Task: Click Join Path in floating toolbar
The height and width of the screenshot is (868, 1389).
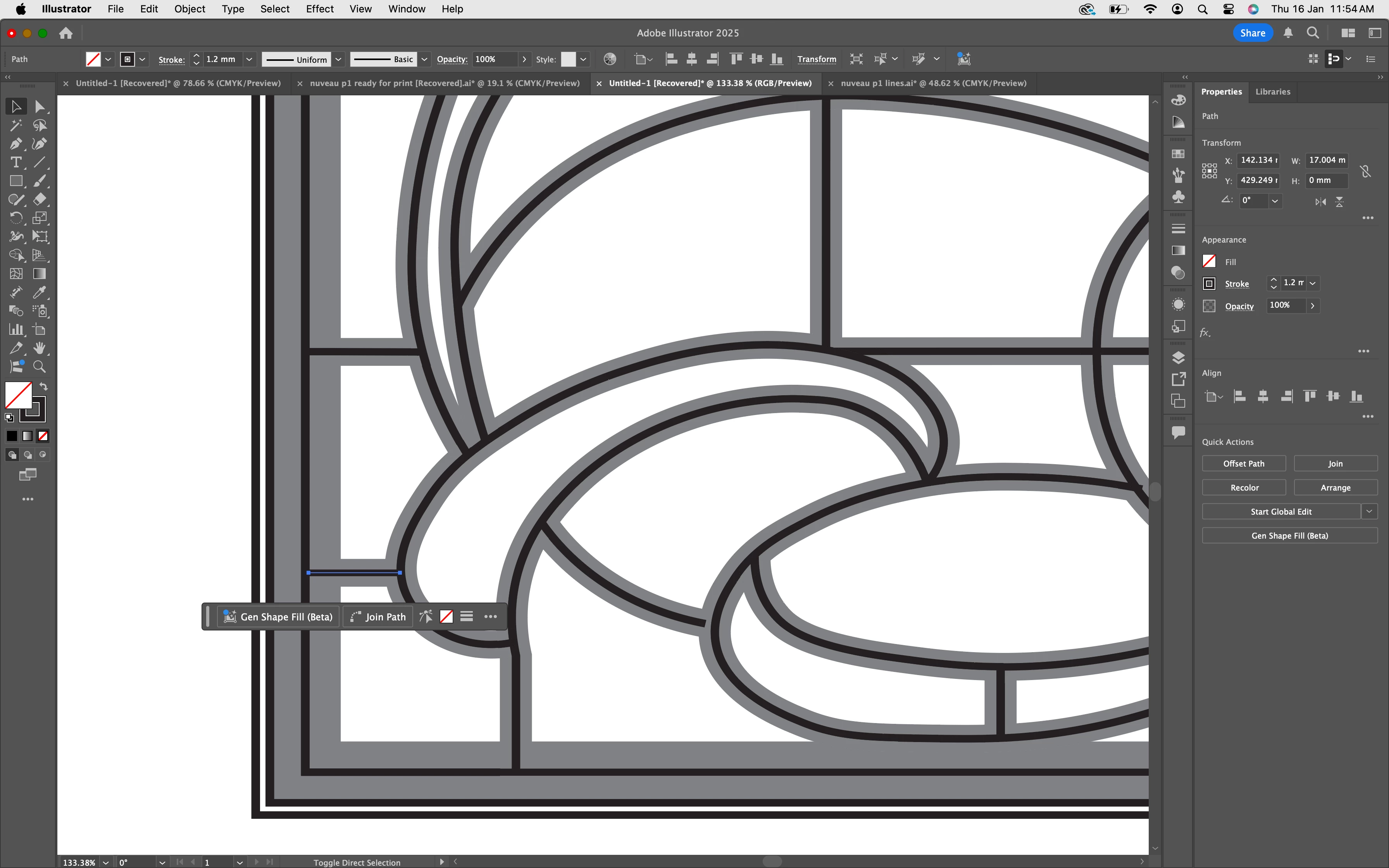Action: (x=378, y=617)
